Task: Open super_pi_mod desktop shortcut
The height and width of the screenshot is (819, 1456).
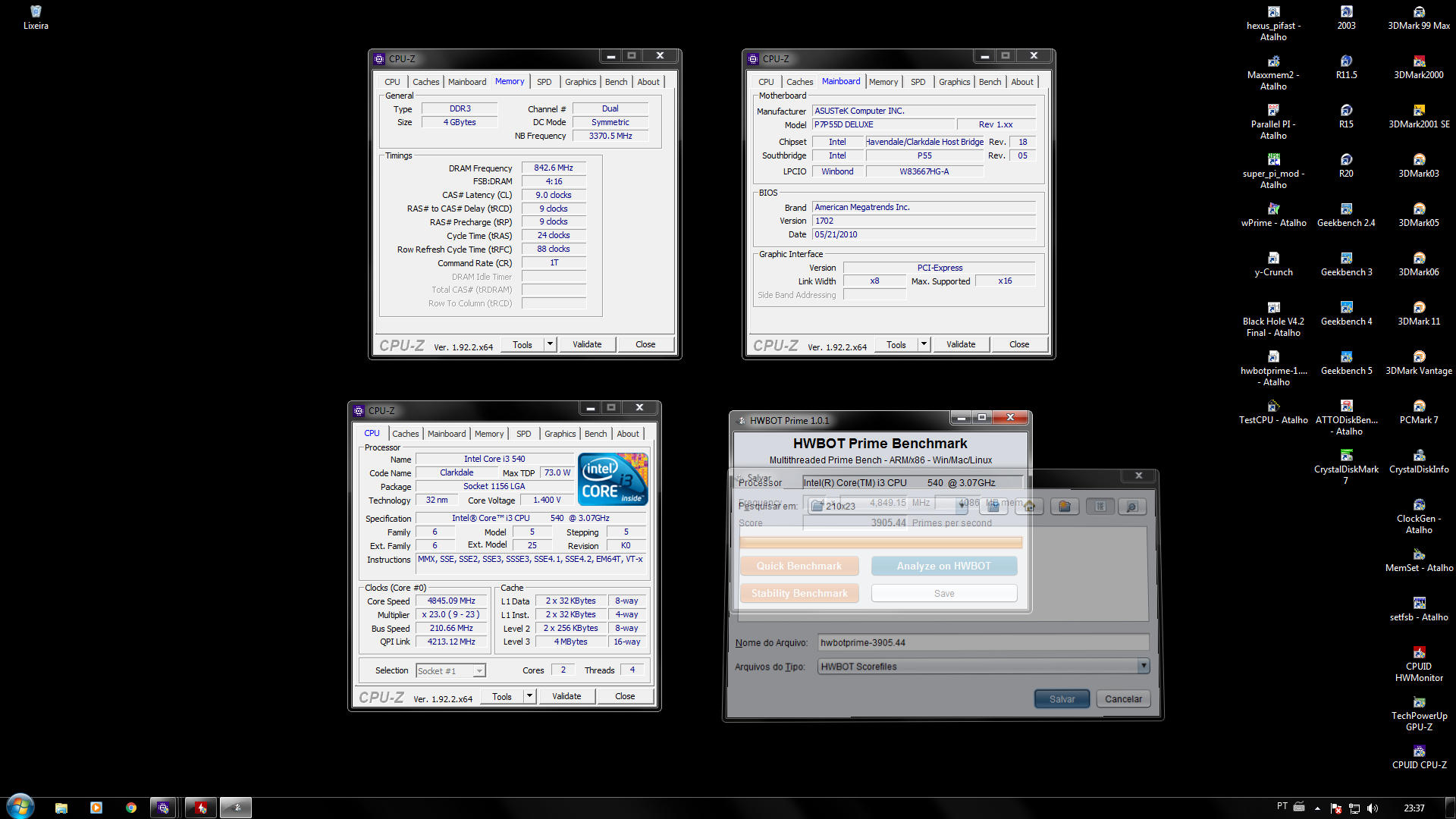Action: point(1273,171)
